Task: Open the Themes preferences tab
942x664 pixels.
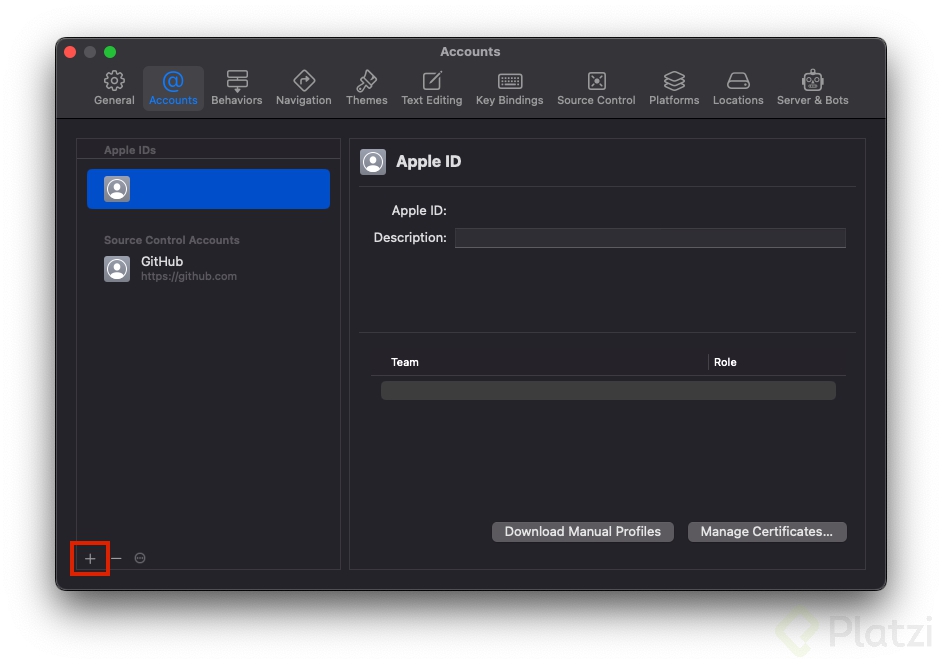Action: (x=366, y=88)
